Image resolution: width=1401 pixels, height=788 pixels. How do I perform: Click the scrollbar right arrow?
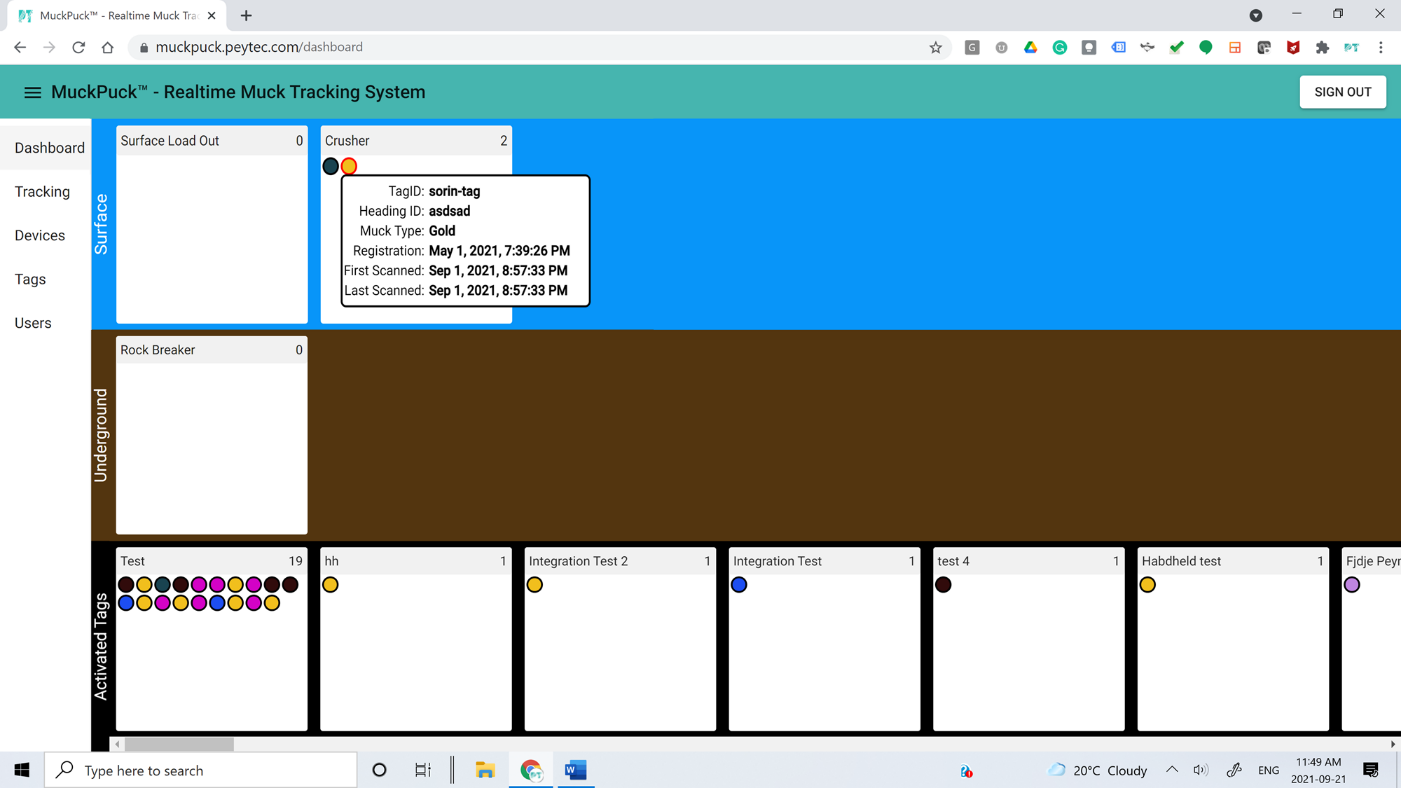pyautogui.click(x=1393, y=744)
